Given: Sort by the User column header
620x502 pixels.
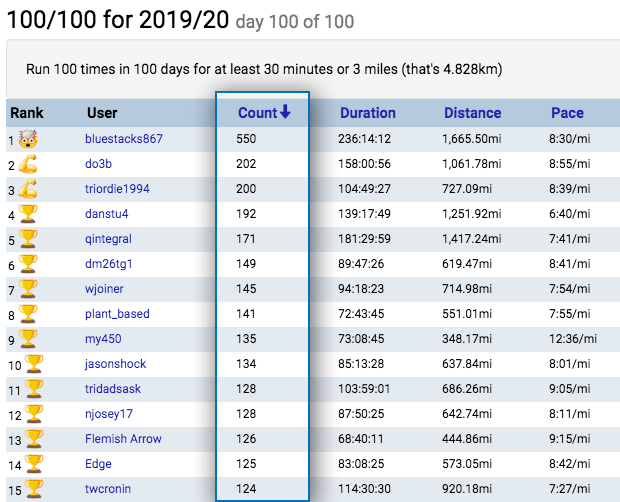Looking at the screenshot, I should [102, 113].
